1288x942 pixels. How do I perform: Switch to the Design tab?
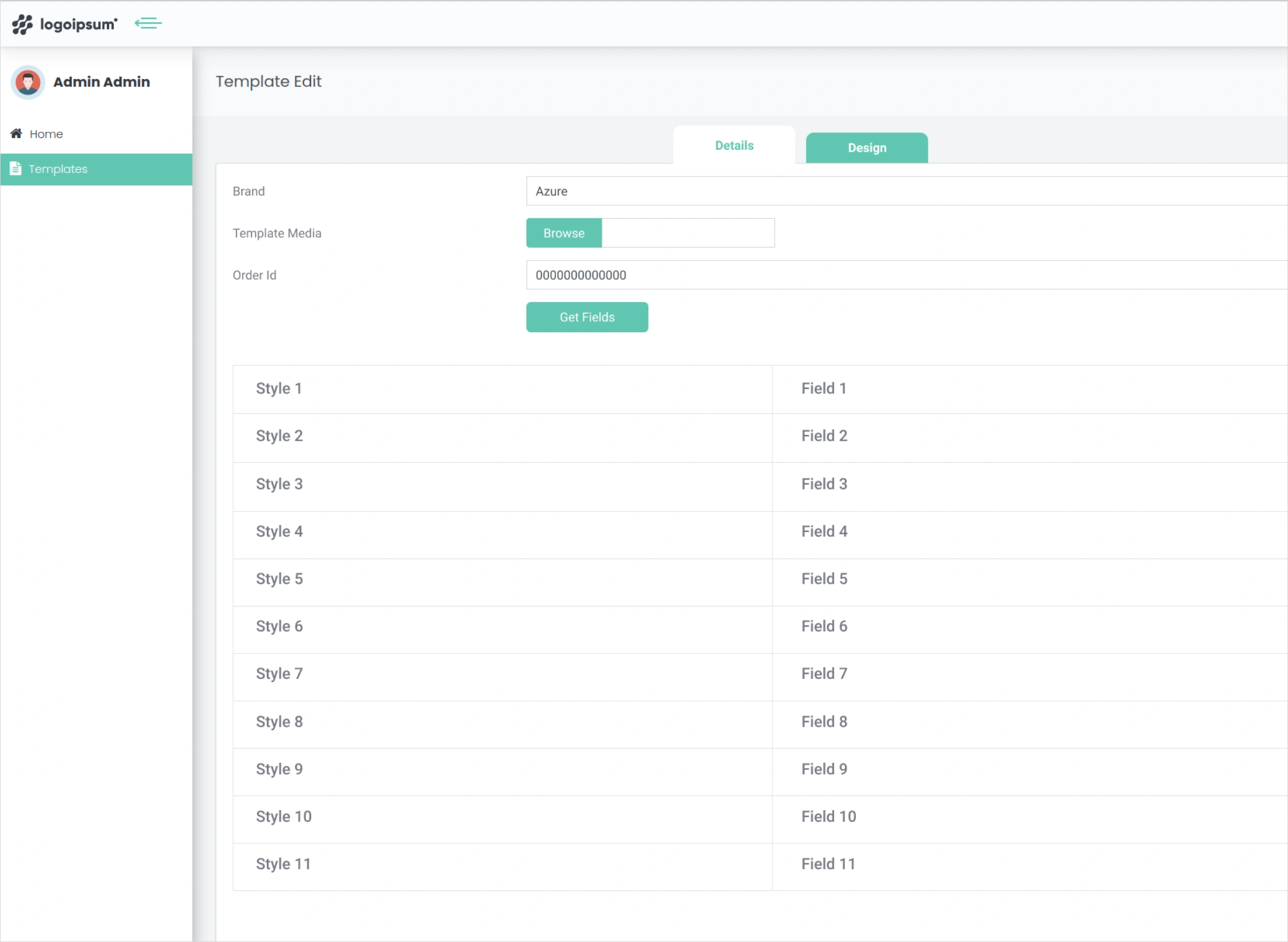[x=867, y=148]
